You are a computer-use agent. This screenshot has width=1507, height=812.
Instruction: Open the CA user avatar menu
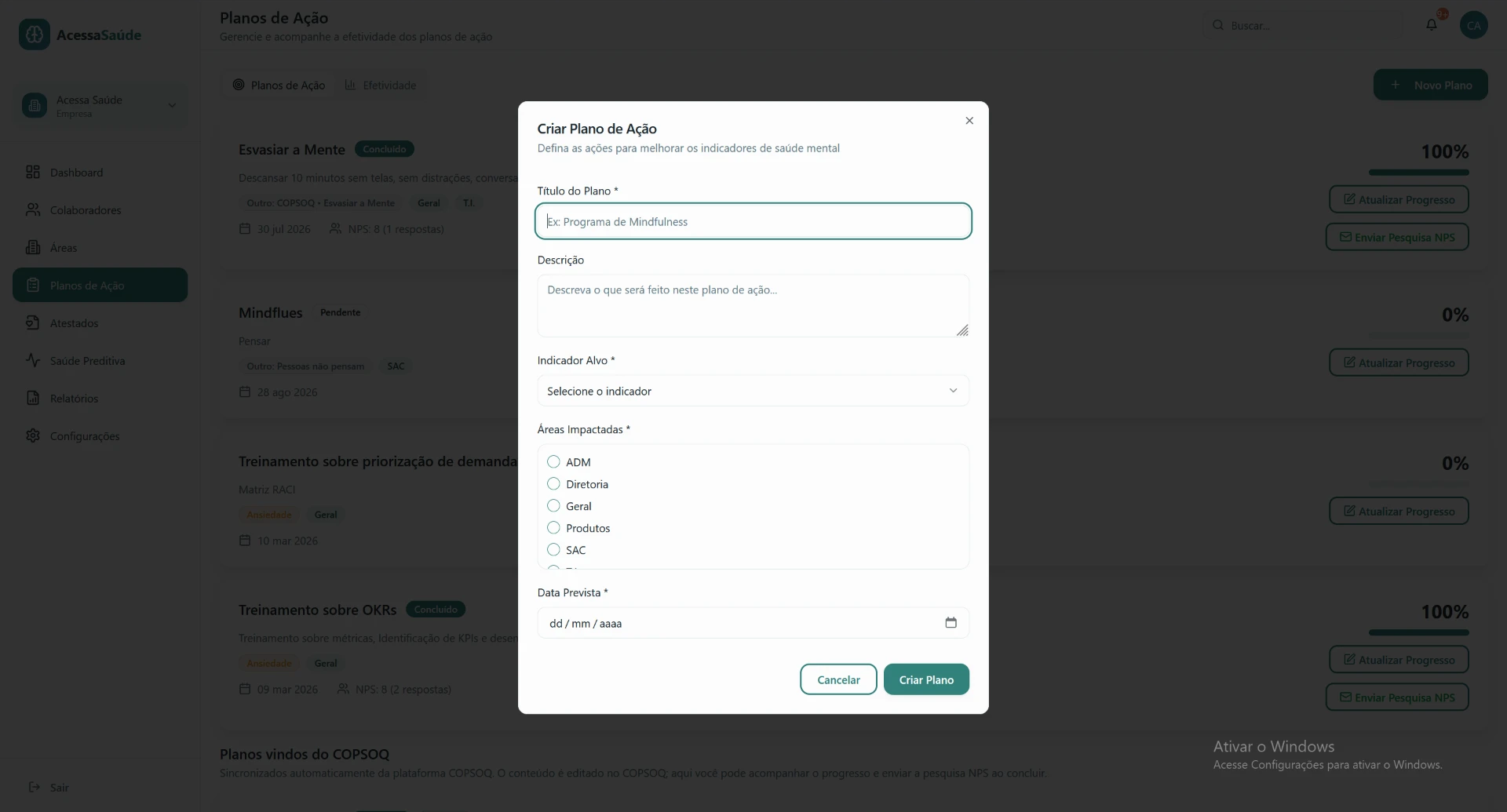click(1474, 25)
